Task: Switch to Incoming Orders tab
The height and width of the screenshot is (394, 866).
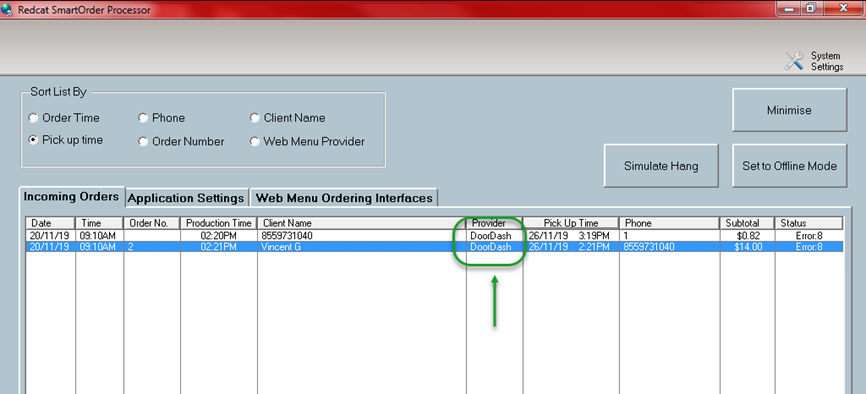Action: pyautogui.click(x=71, y=197)
